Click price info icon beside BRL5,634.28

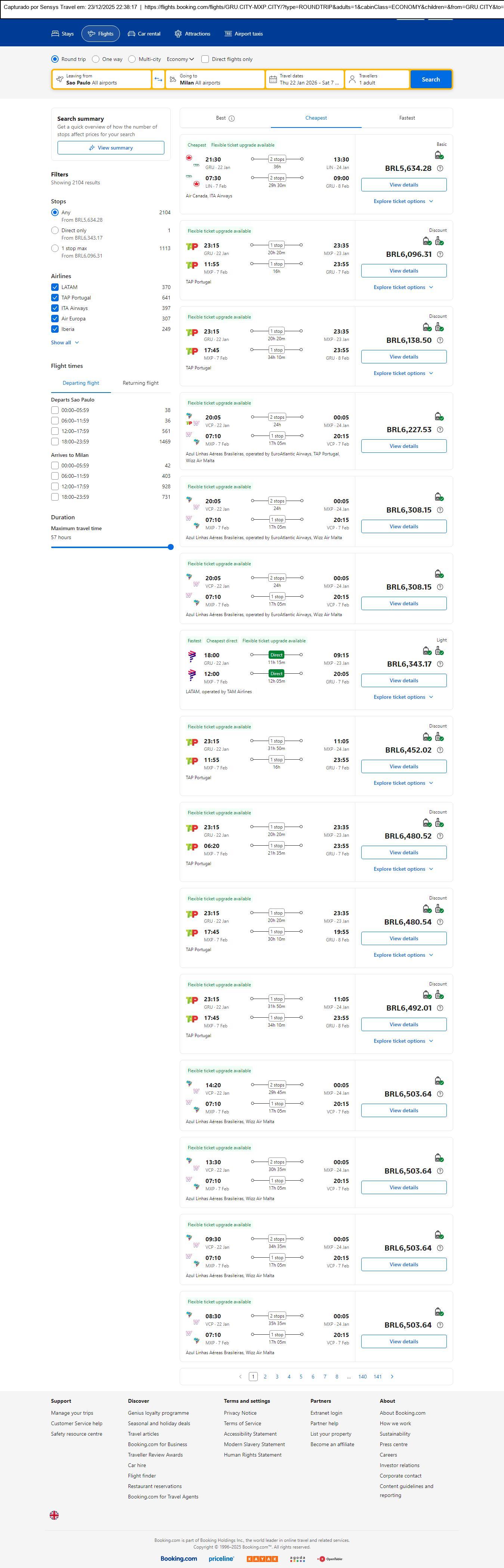click(440, 169)
